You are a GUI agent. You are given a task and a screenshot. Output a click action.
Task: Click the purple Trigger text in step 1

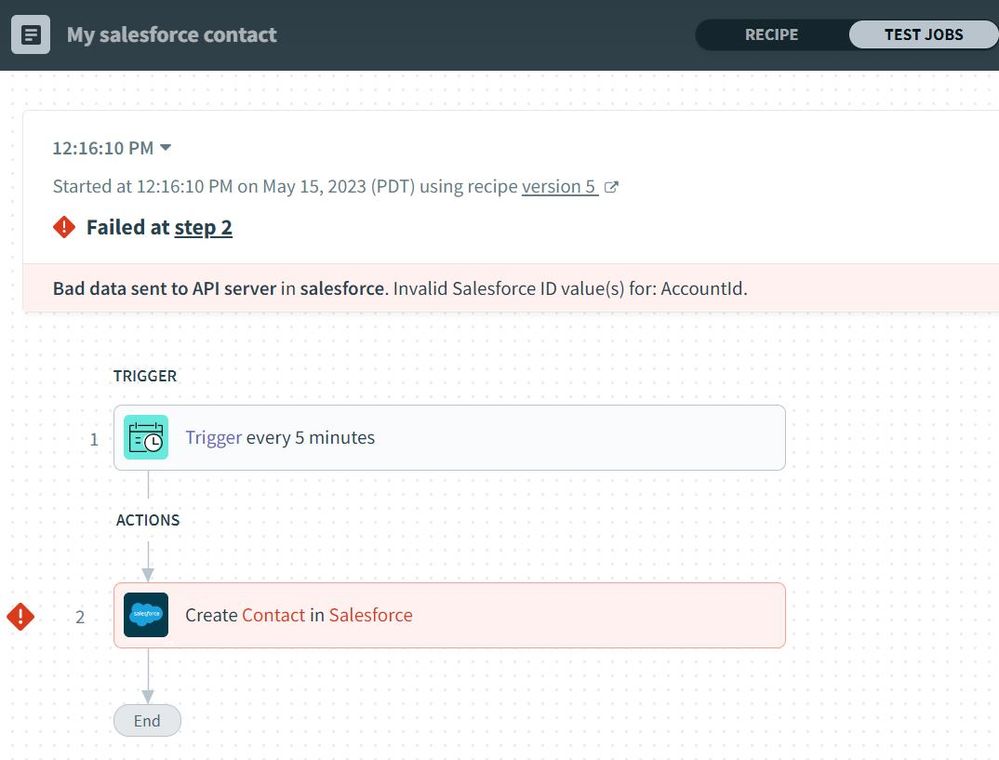tap(213, 438)
